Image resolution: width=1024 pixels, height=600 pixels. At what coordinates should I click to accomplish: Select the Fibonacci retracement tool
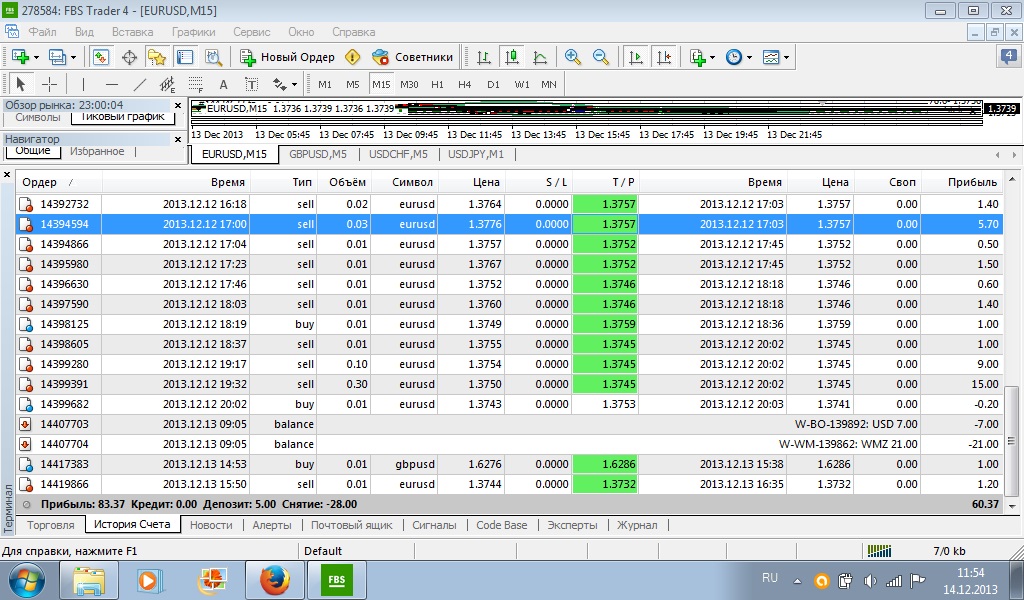(x=195, y=84)
